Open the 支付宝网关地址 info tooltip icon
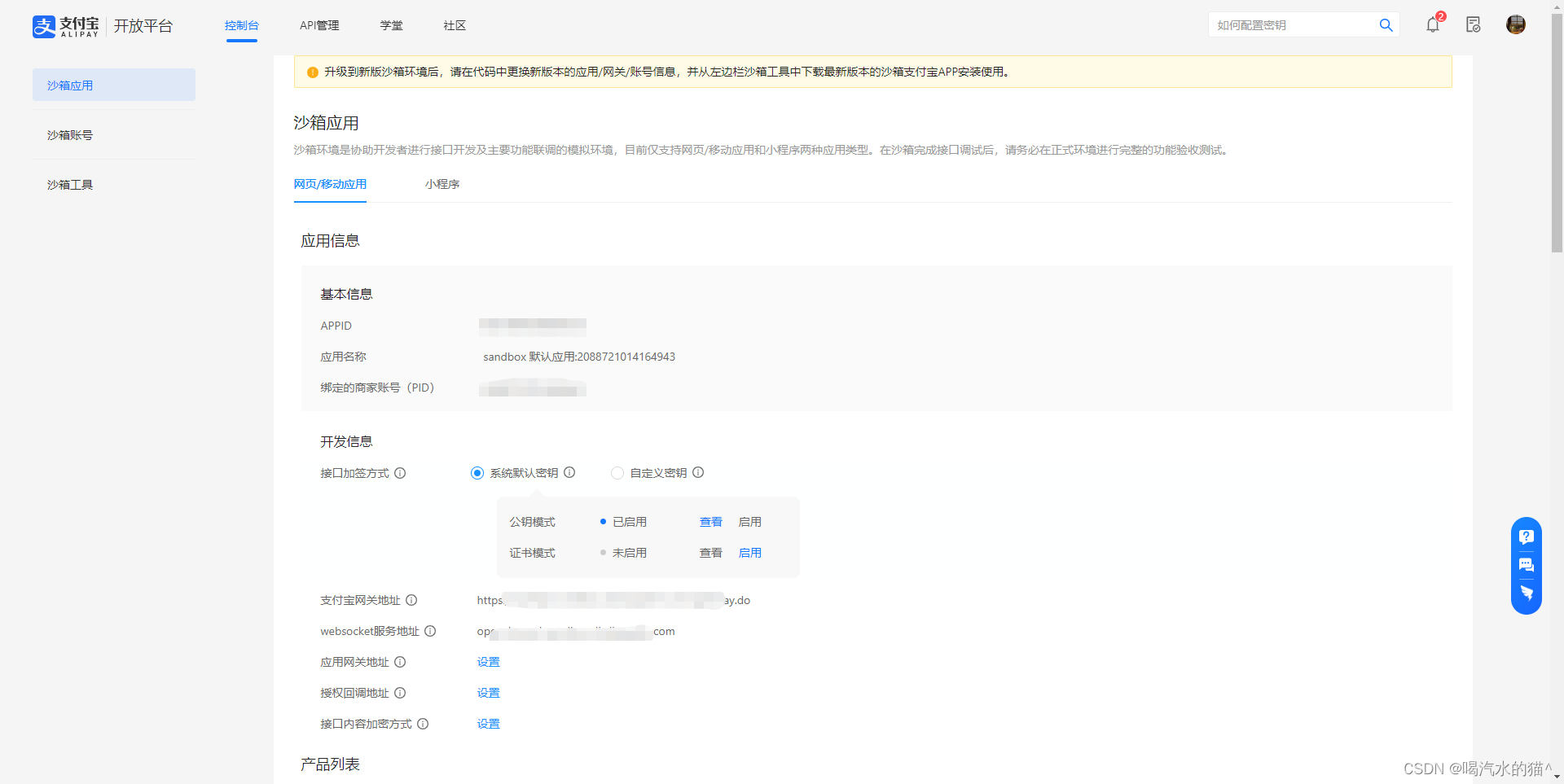This screenshot has width=1564, height=784. [411, 600]
